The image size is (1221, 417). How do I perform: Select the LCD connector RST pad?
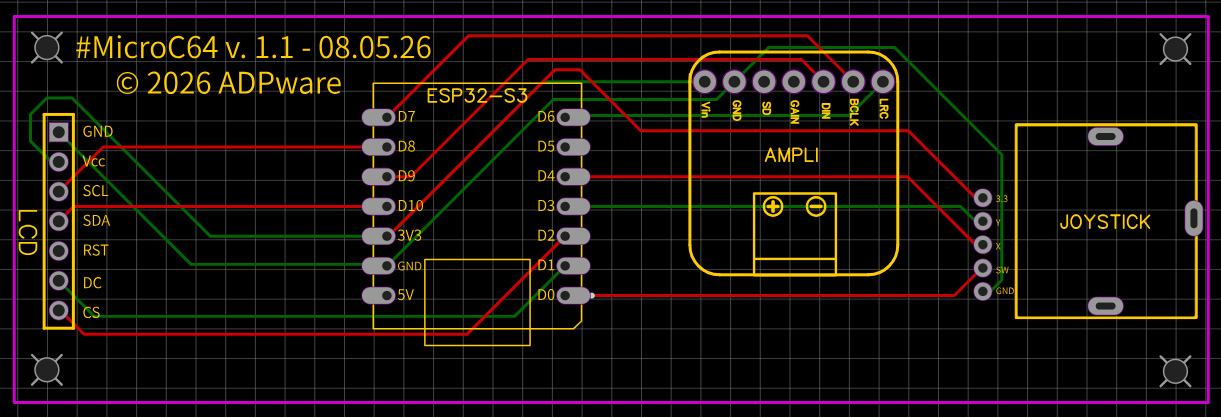(59, 251)
